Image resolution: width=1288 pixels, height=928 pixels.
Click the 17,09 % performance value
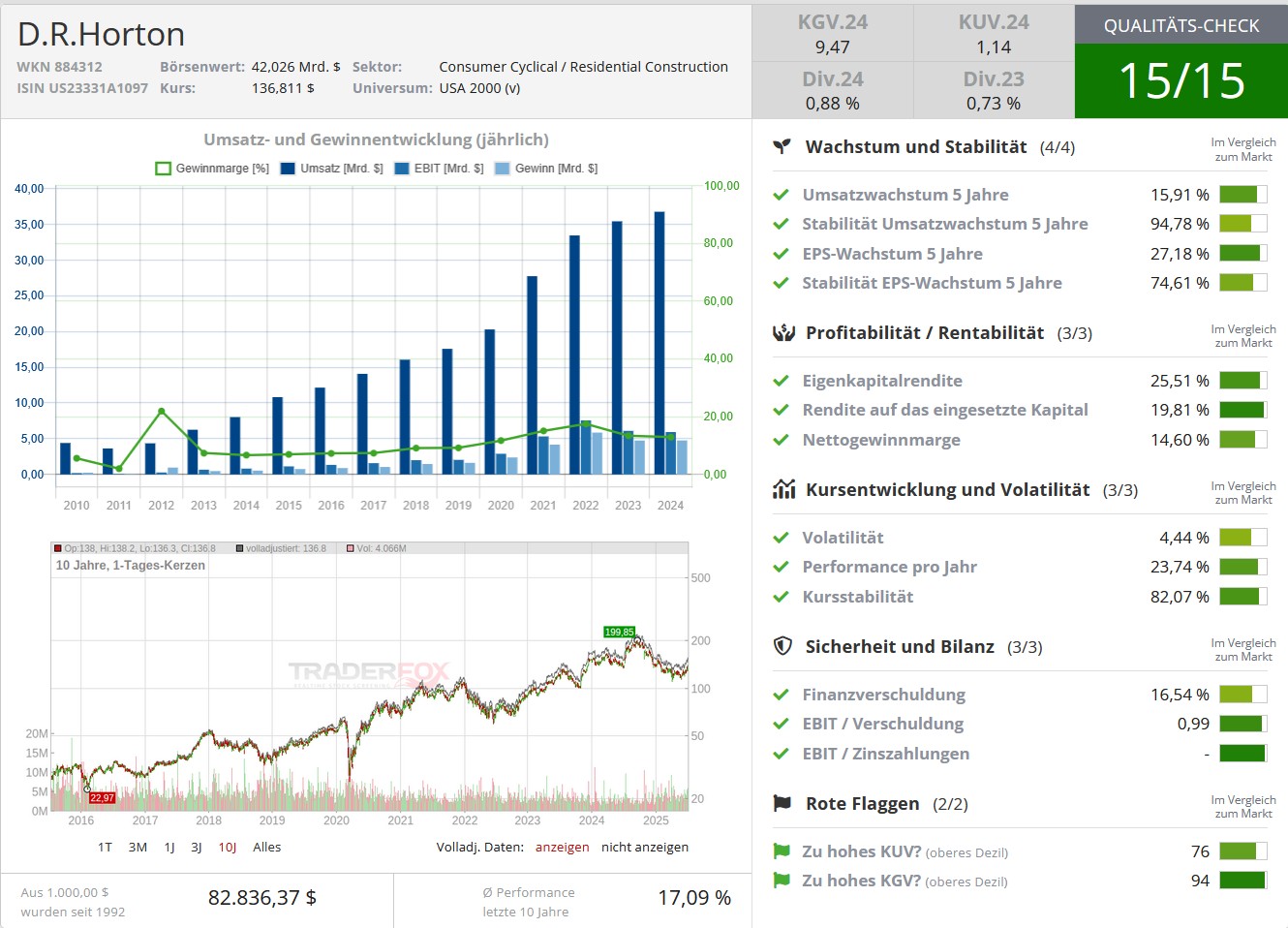(x=694, y=898)
